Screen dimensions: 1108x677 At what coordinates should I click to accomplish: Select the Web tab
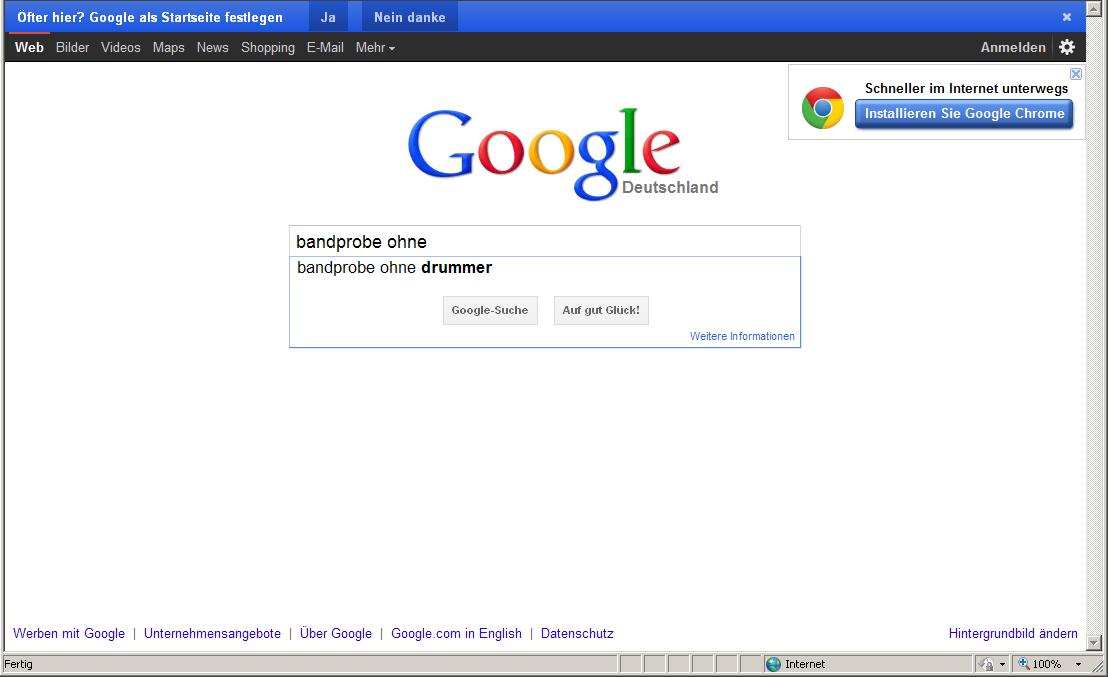29,47
